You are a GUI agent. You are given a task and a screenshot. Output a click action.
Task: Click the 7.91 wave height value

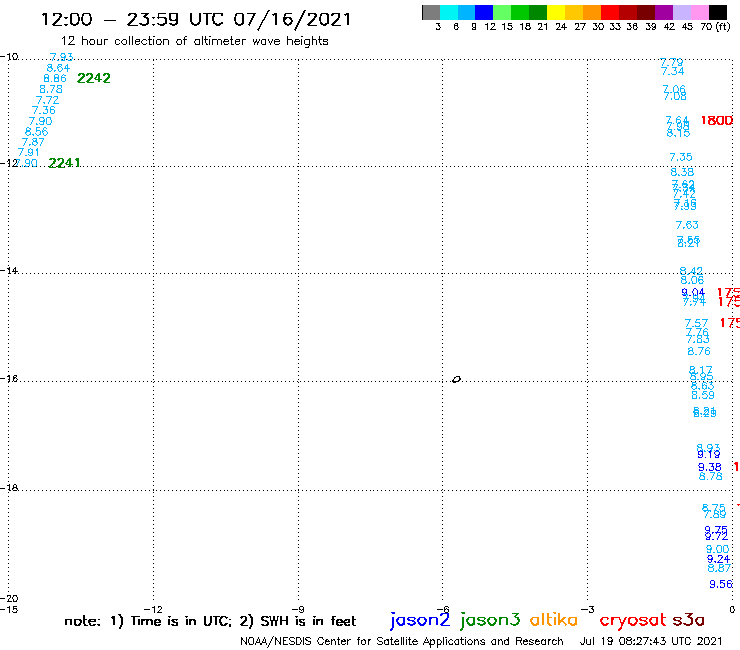[28, 152]
